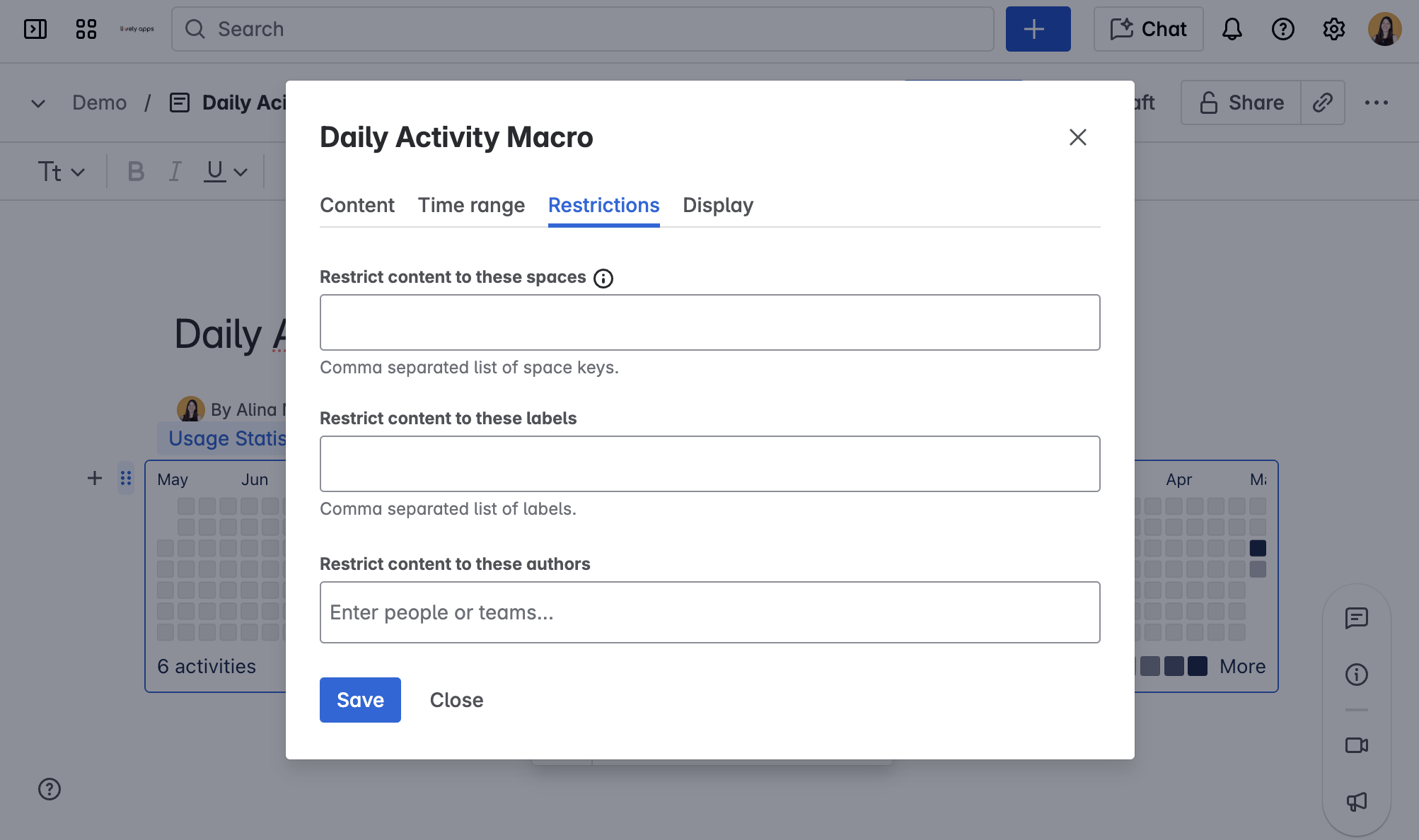Open comments from the right sidebar
This screenshot has width=1419, height=840.
tap(1356, 618)
